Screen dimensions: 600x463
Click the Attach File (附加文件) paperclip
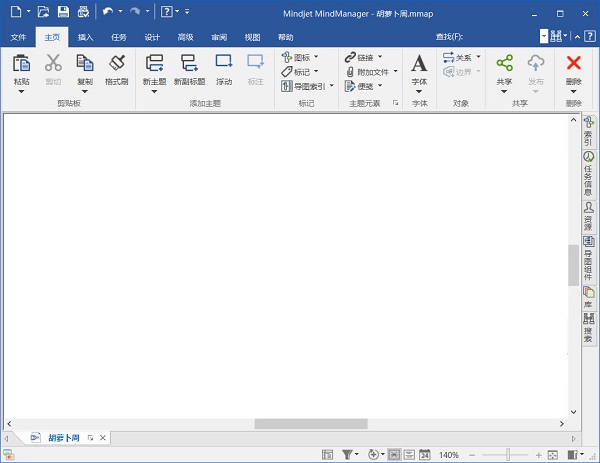pos(350,72)
